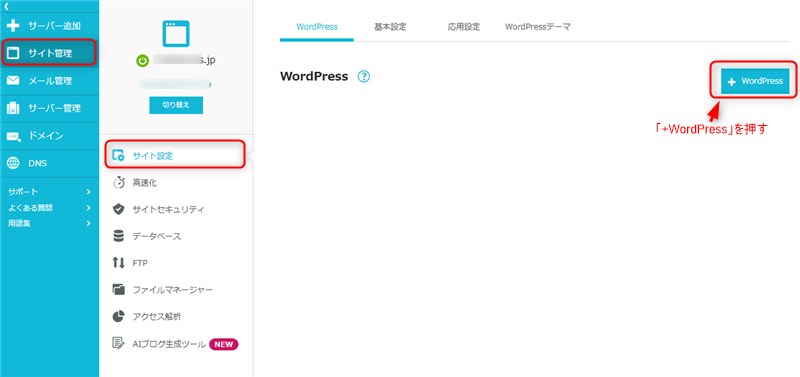Click the FTP up-down arrows icon
The width and height of the screenshot is (800, 377).
point(118,263)
